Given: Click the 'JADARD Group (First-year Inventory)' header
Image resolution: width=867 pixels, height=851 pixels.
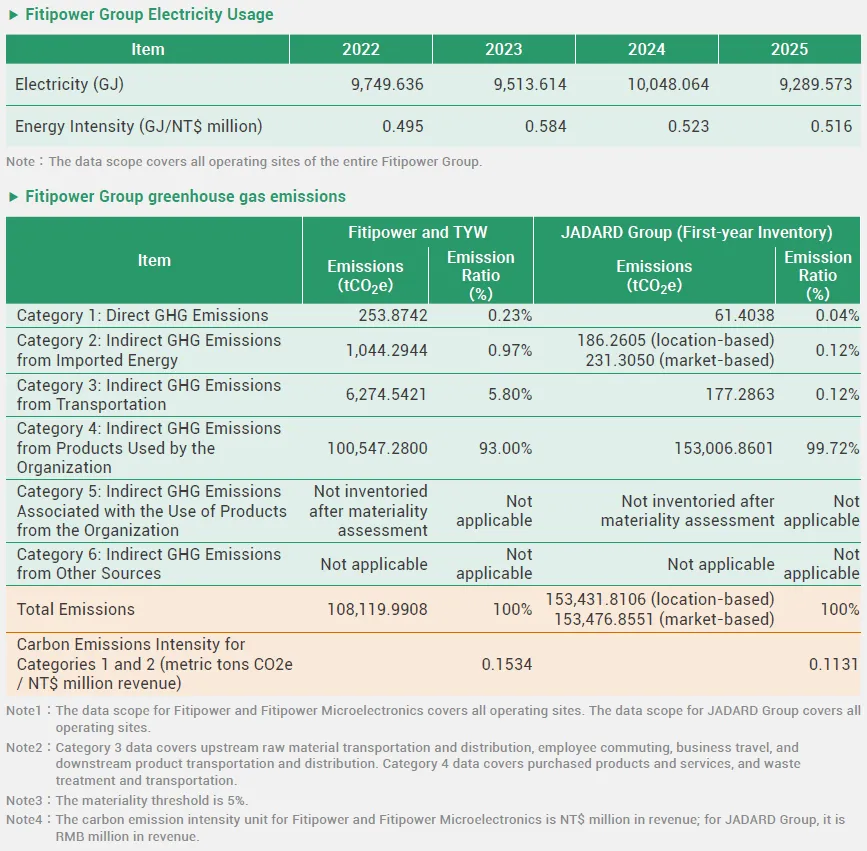Looking at the screenshot, I should click(697, 232).
